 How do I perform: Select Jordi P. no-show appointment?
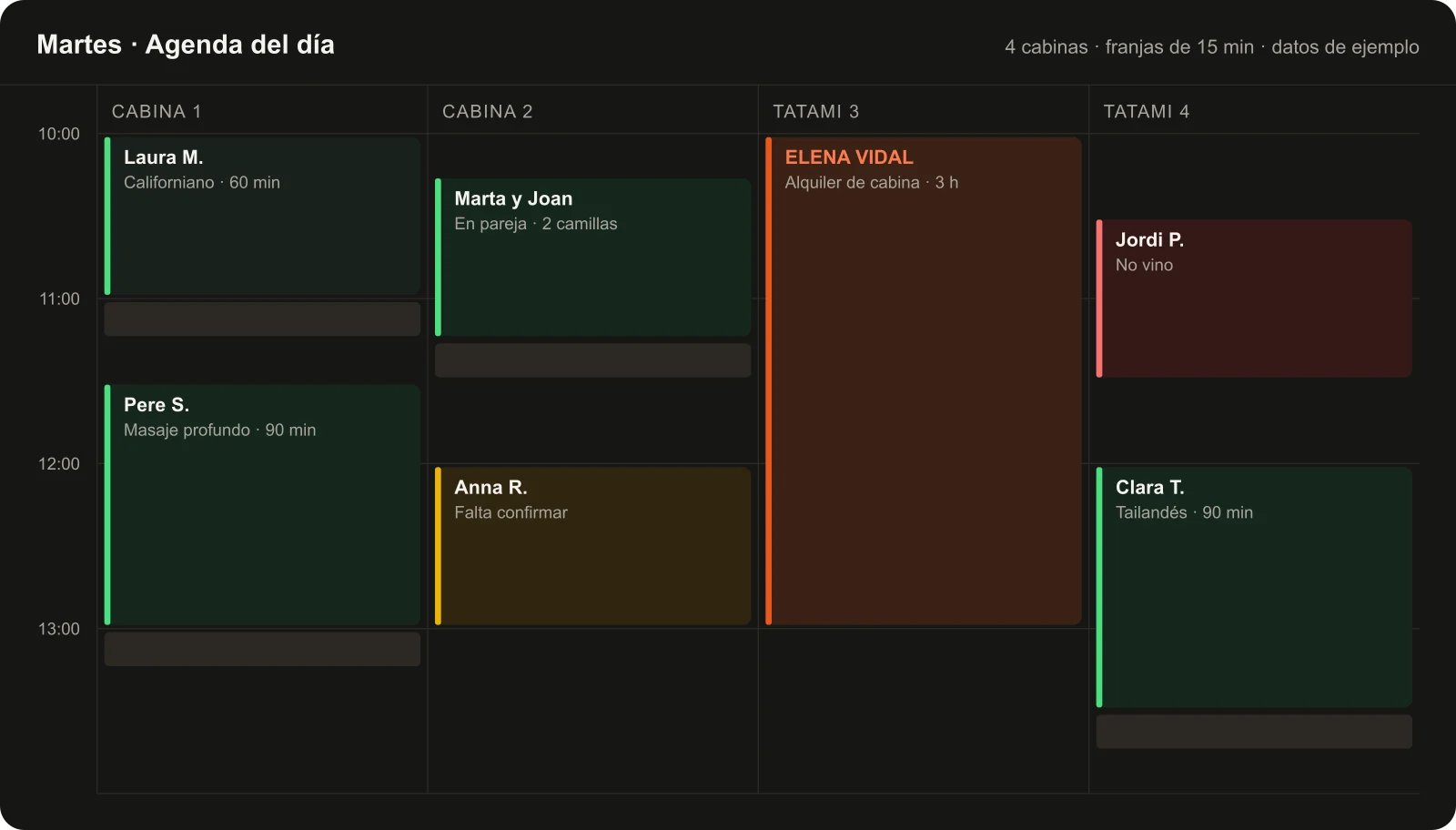pyautogui.click(x=1254, y=299)
